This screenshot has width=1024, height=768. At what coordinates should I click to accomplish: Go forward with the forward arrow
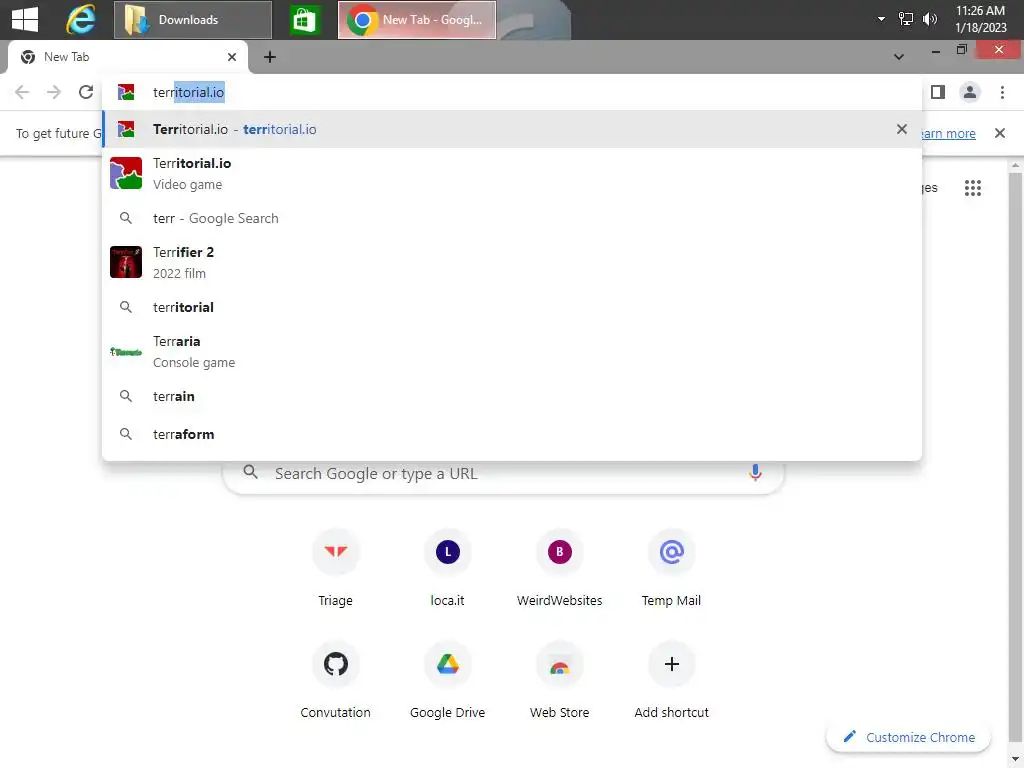point(54,92)
